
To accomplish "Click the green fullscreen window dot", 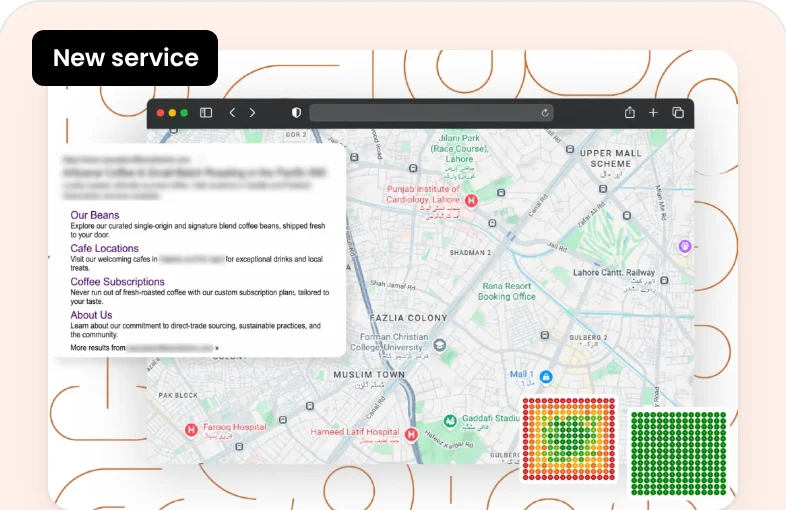I will (184, 113).
